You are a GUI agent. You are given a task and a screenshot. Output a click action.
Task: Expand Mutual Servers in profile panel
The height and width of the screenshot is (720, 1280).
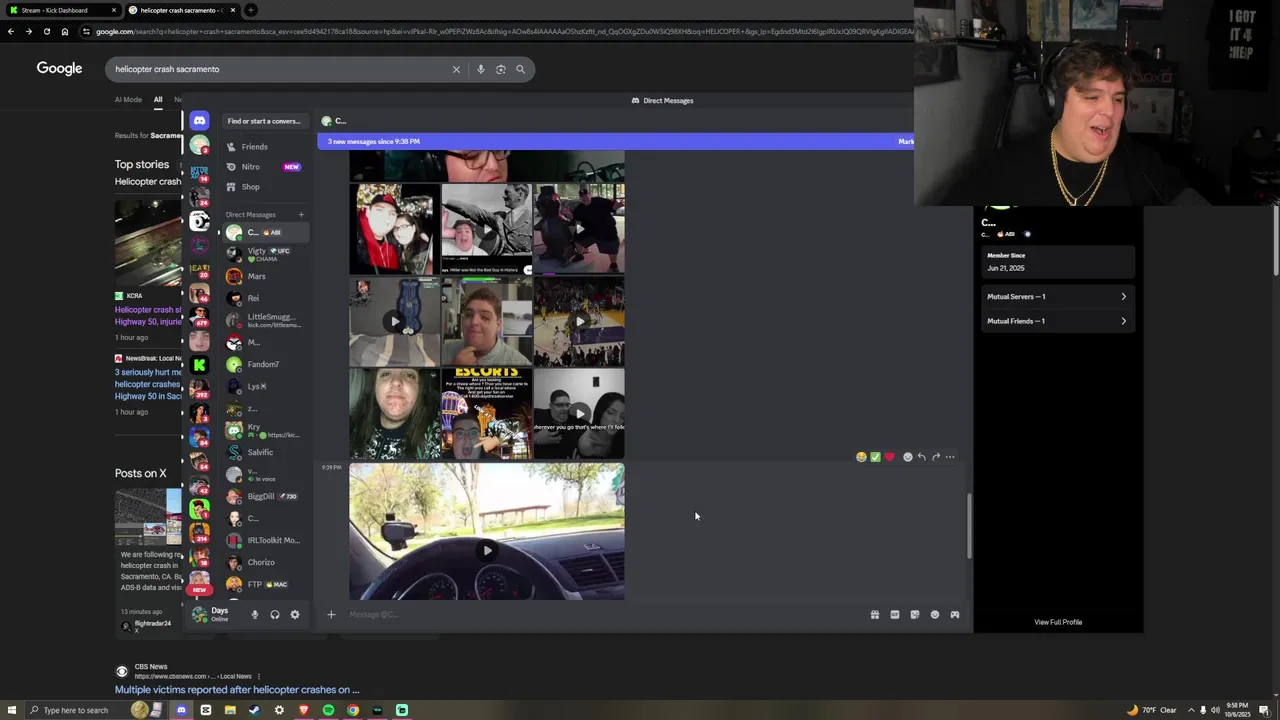(x=1058, y=297)
